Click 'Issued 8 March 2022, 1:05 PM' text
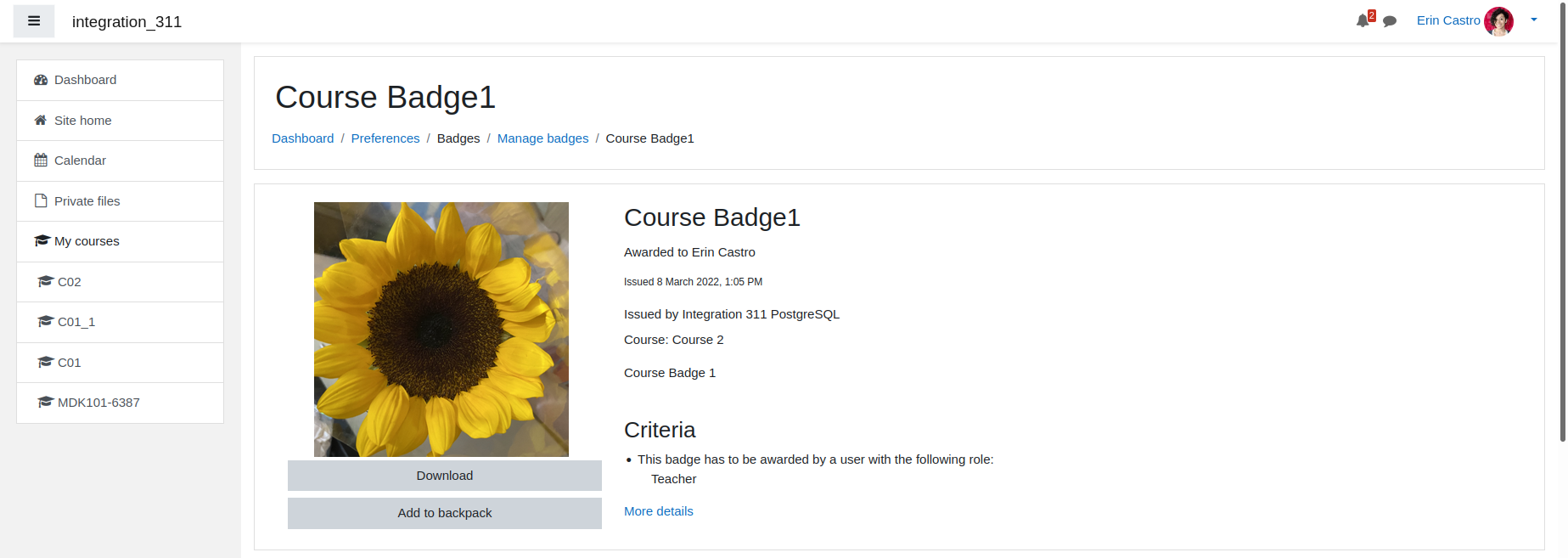Image resolution: width=1568 pixels, height=558 pixels. click(693, 282)
